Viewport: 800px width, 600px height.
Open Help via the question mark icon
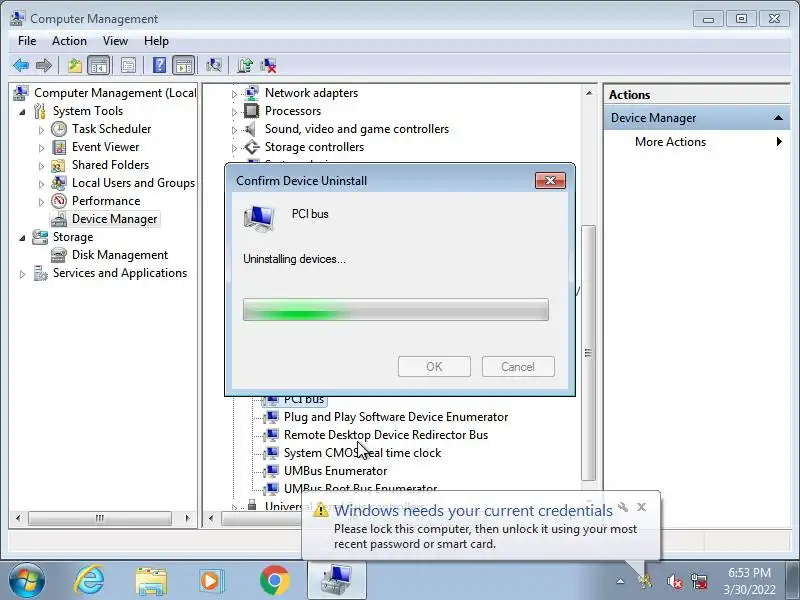159,65
